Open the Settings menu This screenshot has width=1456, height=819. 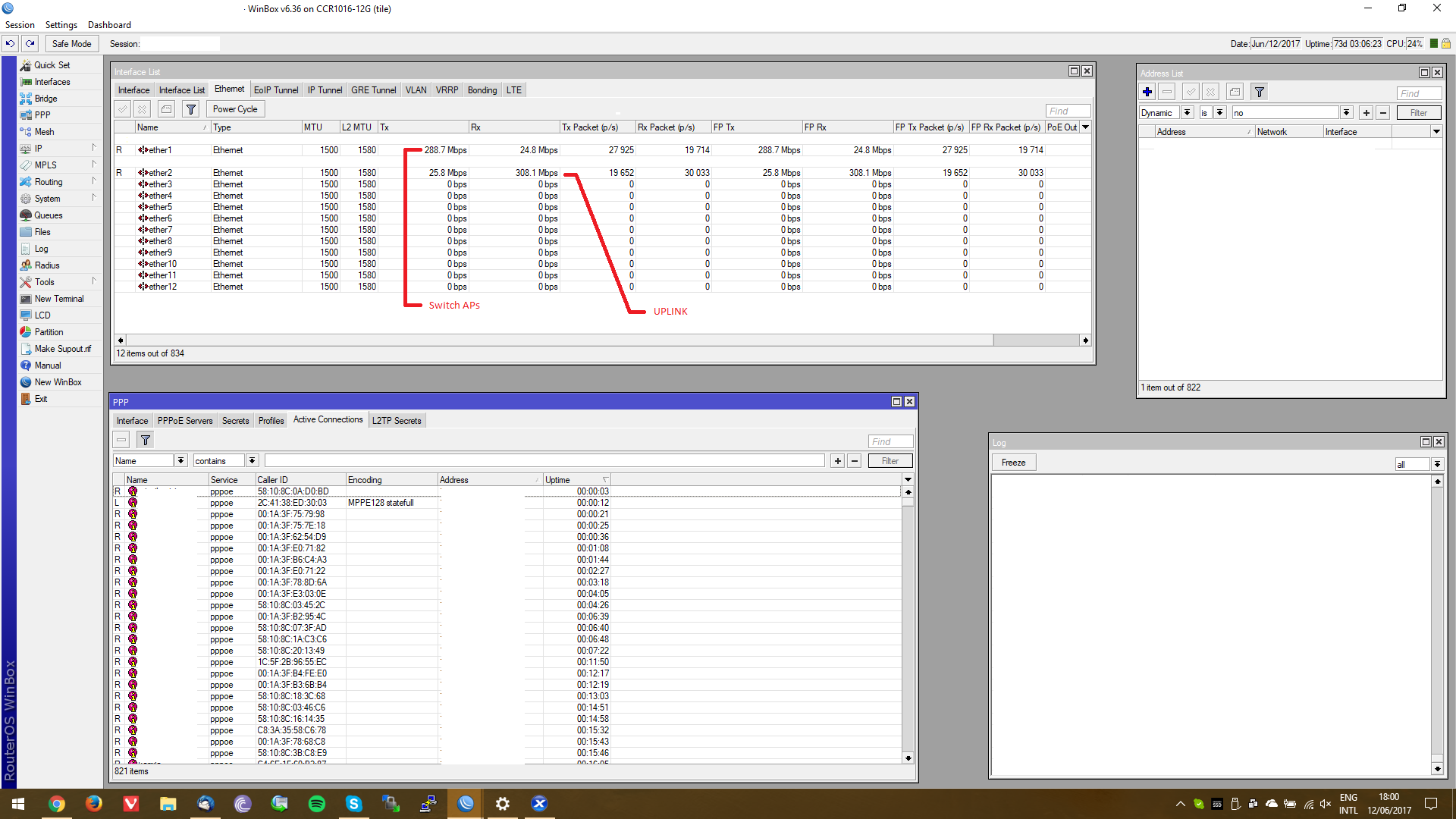(x=61, y=25)
